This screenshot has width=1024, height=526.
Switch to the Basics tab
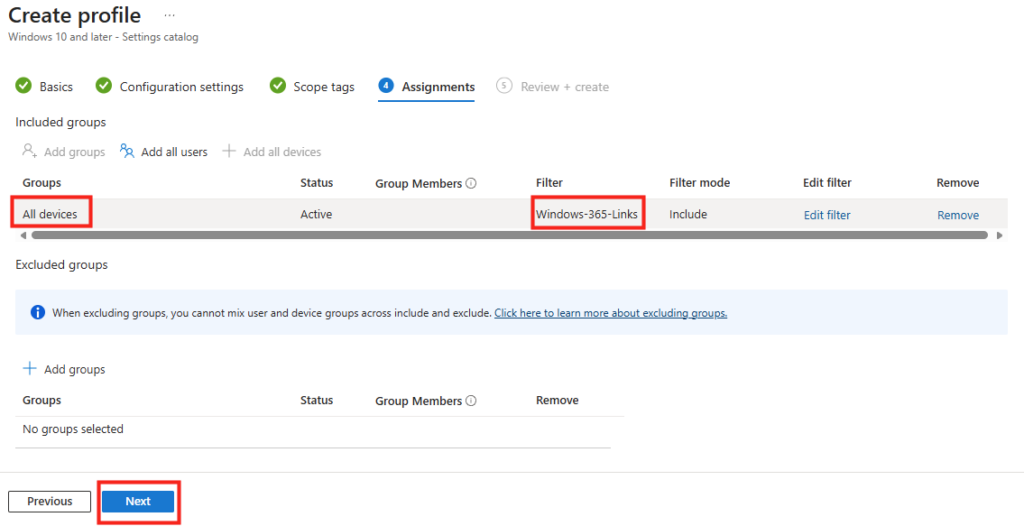pos(56,87)
